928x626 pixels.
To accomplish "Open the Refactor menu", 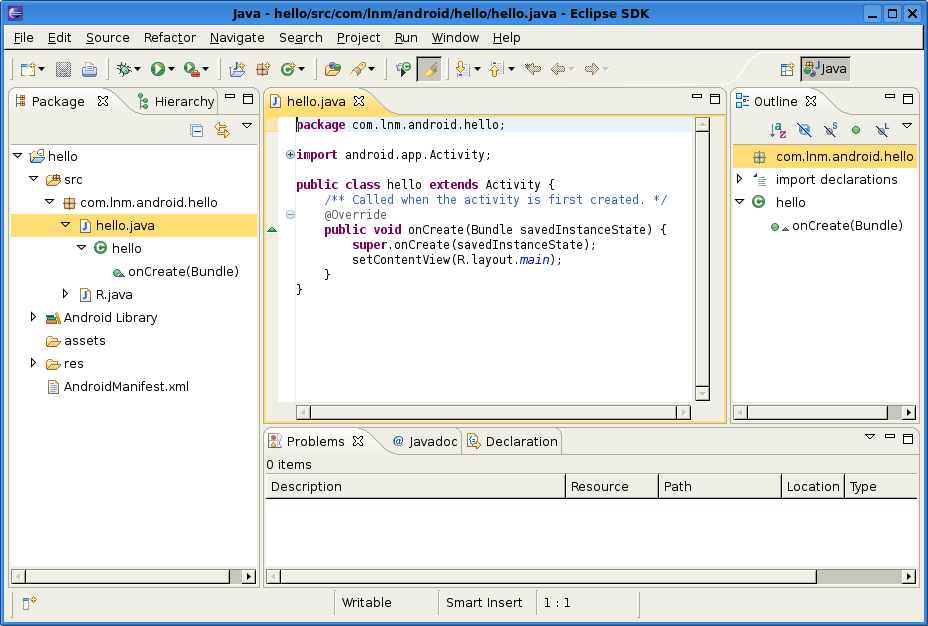I will point(170,38).
